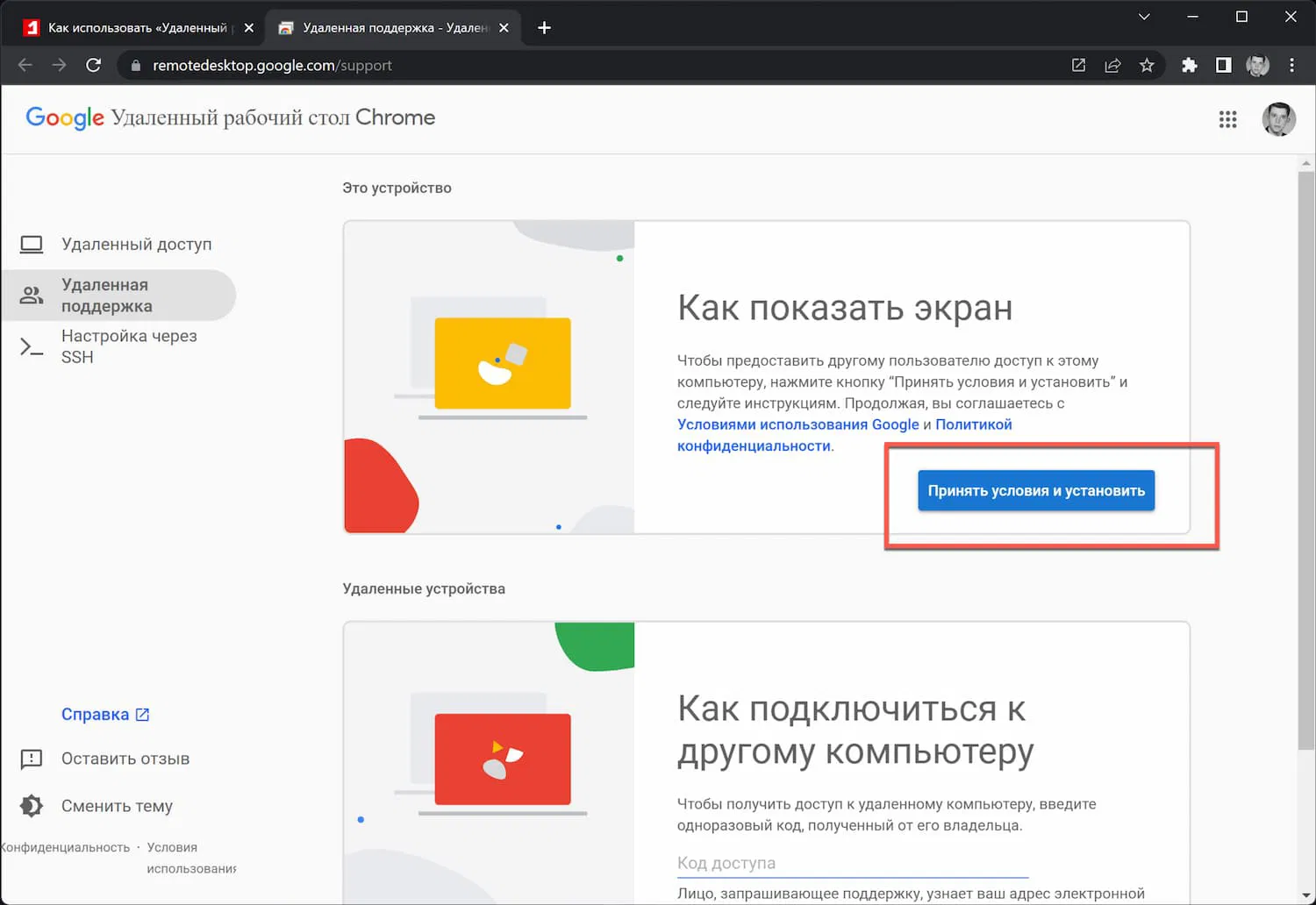1316x905 pixels.
Task: Click the «Удаленные устройства» section label
Action: 424,588
